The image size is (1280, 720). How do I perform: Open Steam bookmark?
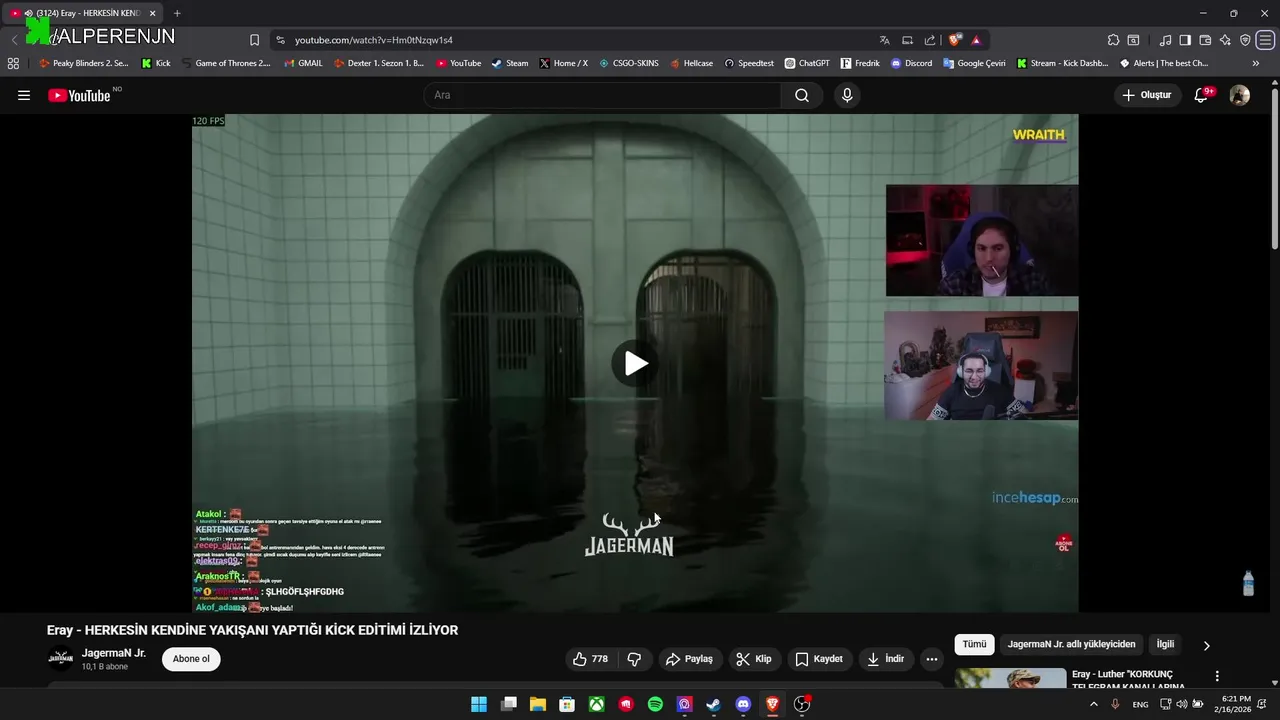(510, 63)
